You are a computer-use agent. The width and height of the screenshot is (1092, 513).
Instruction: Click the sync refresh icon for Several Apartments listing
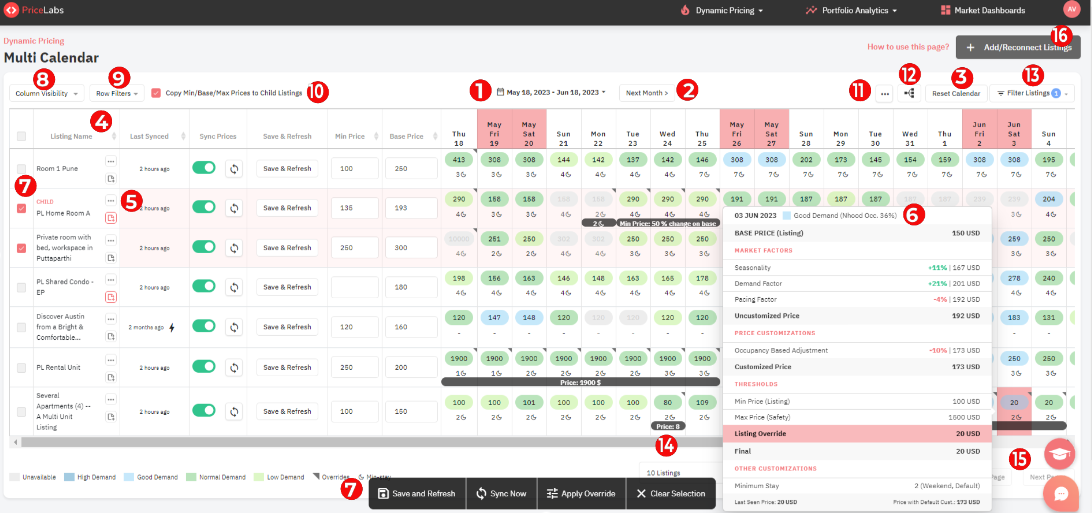[234, 411]
